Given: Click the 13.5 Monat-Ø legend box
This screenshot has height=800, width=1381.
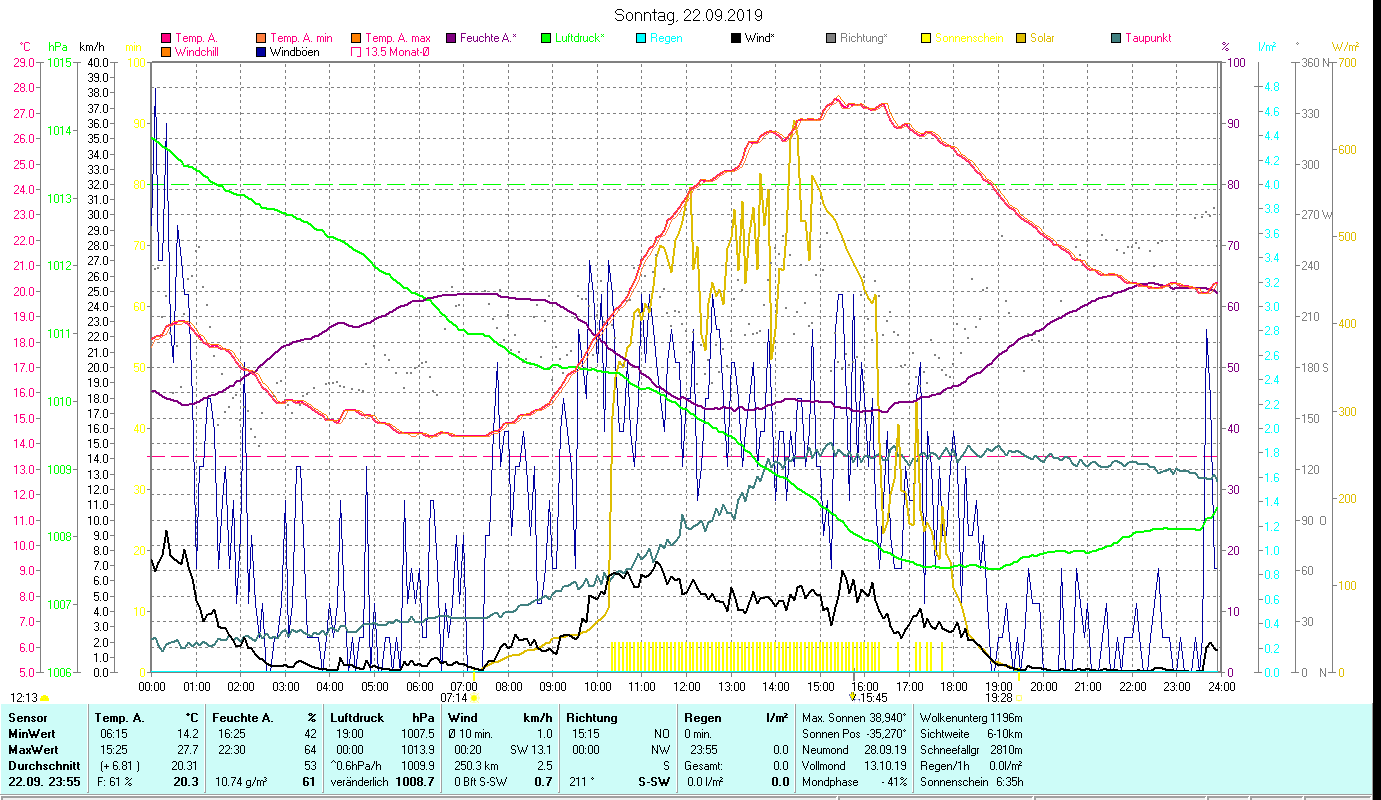Looking at the screenshot, I should click(357, 51).
